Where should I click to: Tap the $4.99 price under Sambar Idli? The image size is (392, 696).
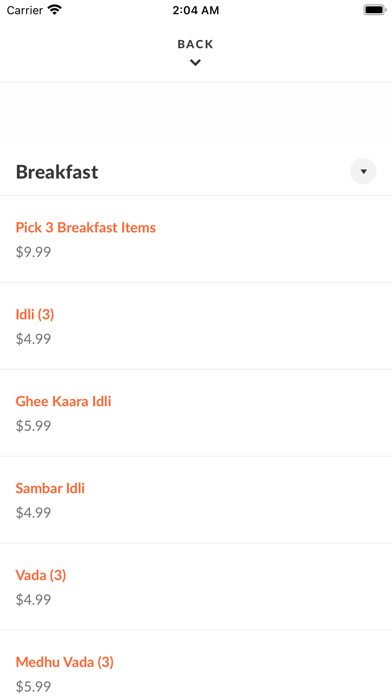point(33,513)
